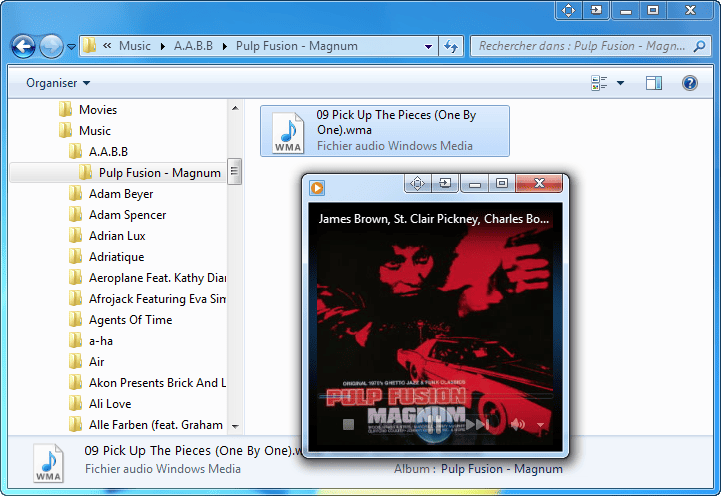Pause the track with the round button
The image size is (721, 496).
click(x=434, y=423)
